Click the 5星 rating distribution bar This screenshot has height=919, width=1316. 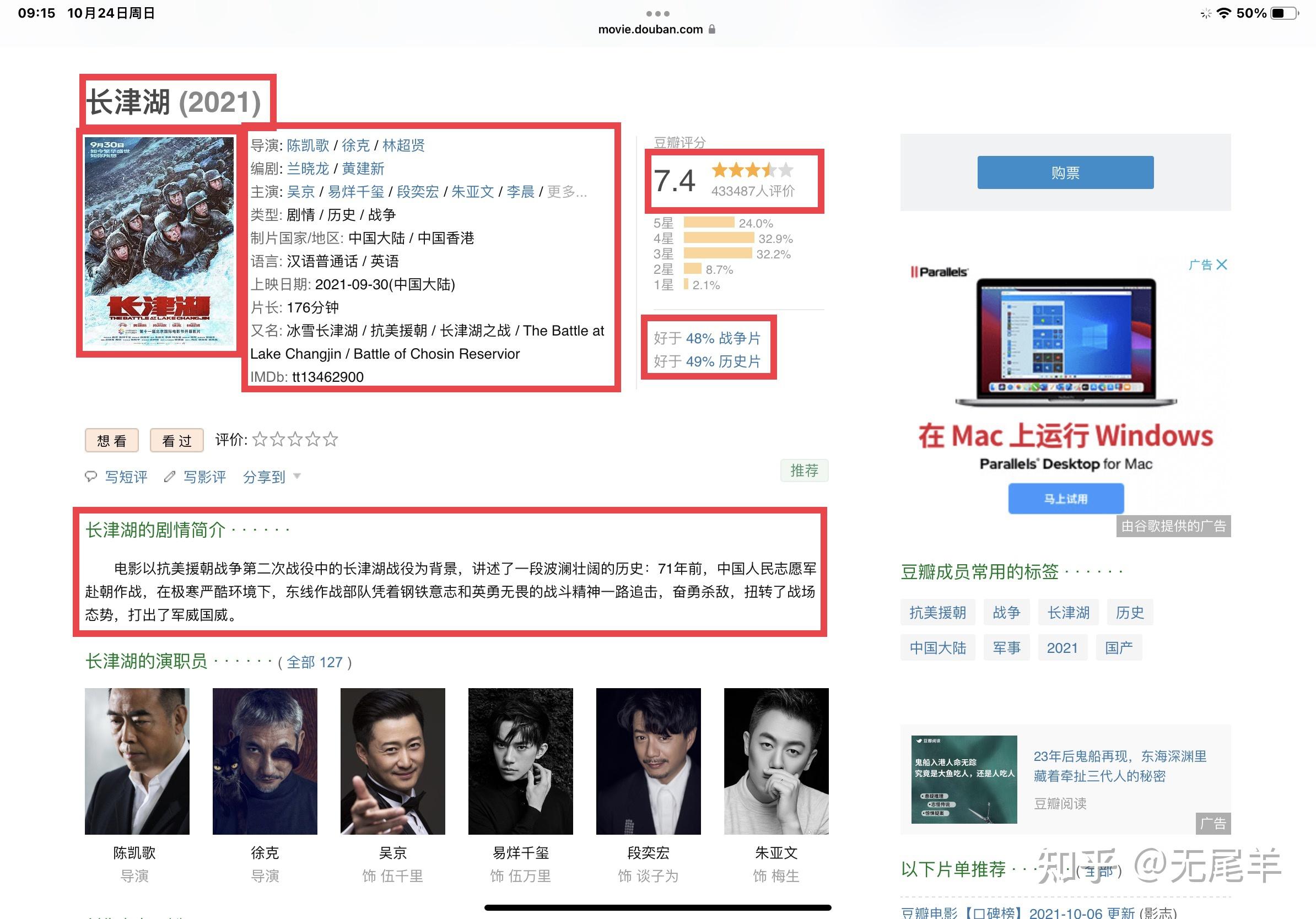(709, 223)
